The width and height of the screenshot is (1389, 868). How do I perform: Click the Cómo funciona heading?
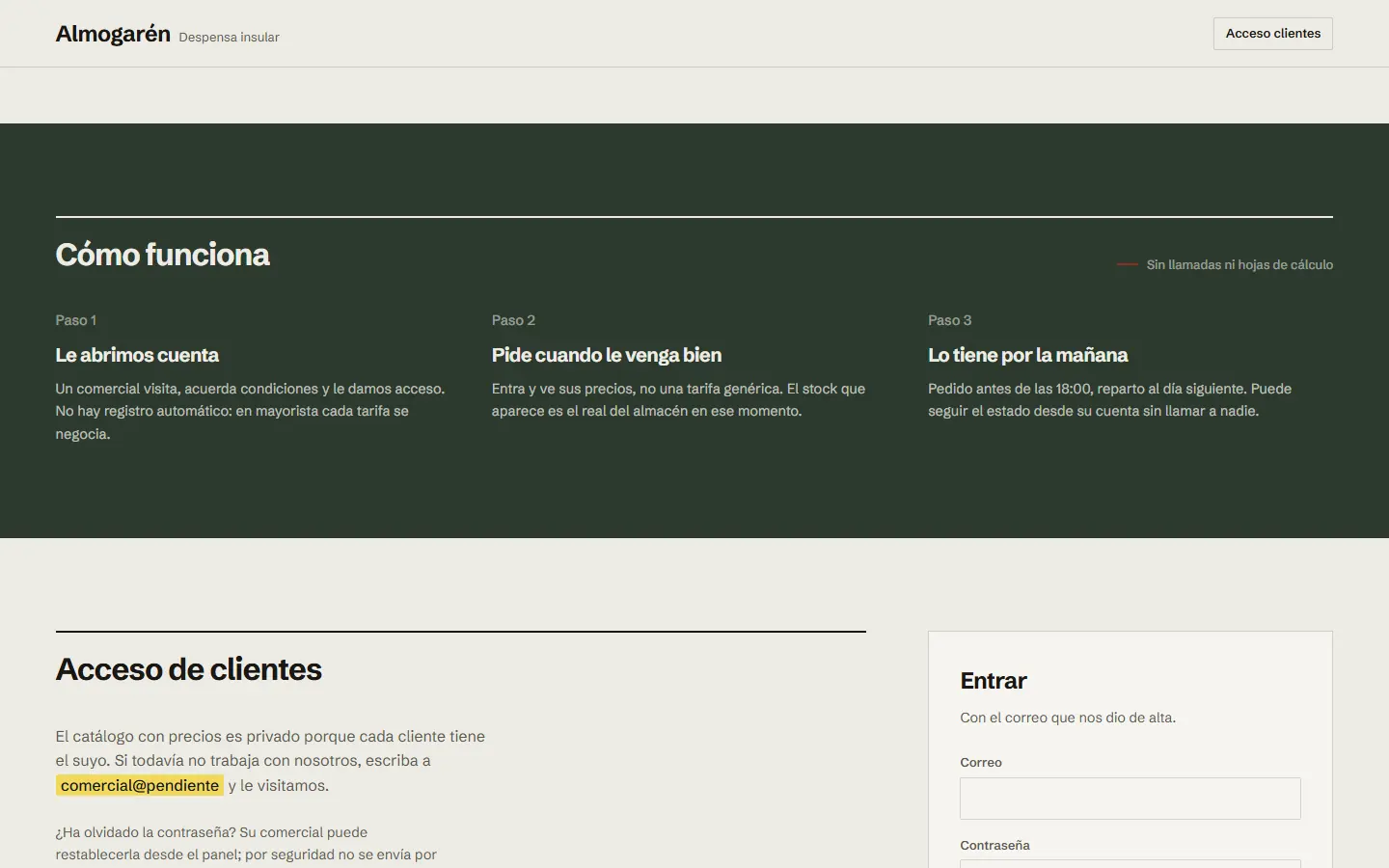pyautogui.click(x=163, y=255)
